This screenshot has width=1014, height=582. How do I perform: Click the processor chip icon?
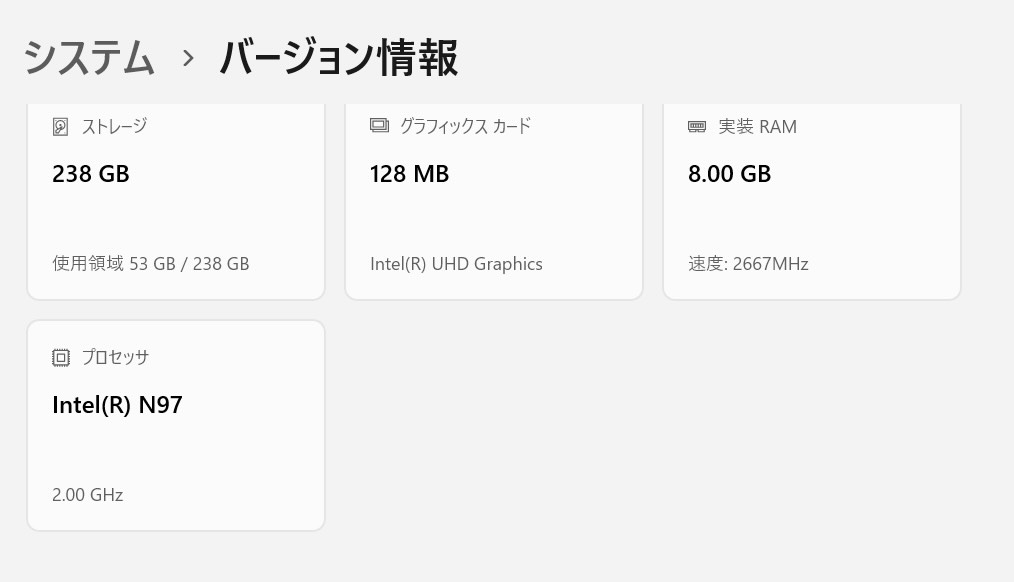(x=61, y=357)
